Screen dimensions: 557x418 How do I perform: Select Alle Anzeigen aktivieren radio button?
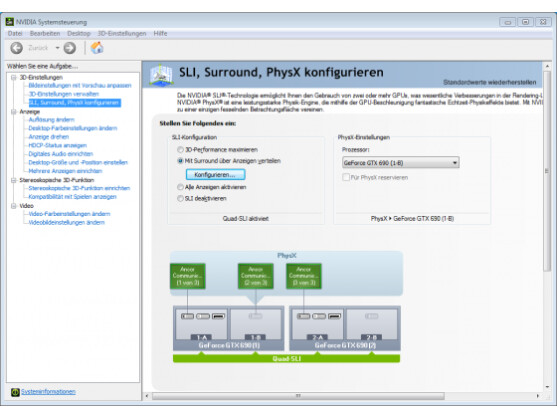pyautogui.click(x=180, y=187)
